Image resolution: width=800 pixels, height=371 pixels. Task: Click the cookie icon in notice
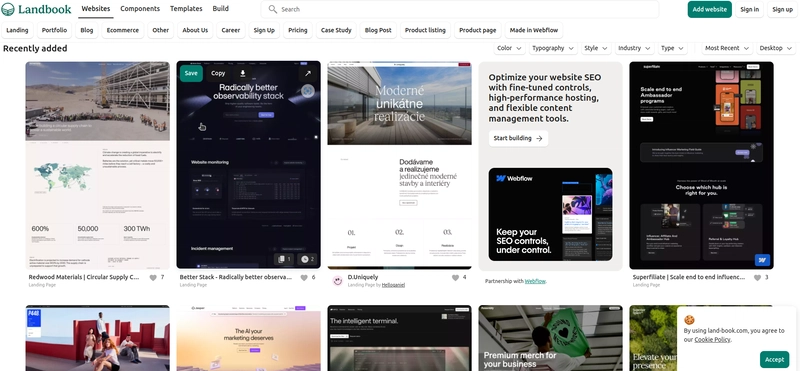pyautogui.click(x=689, y=320)
